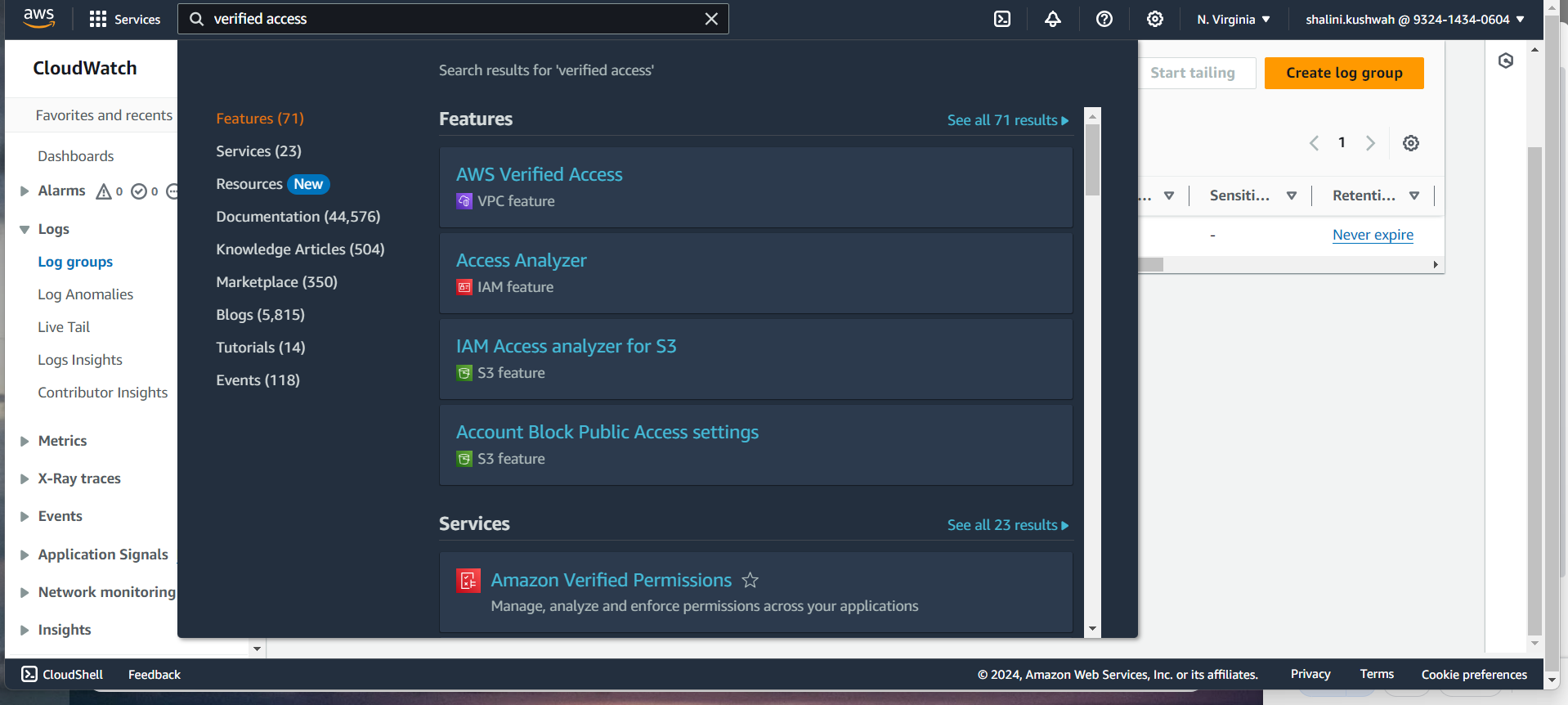Image resolution: width=1568 pixels, height=705 pixels.
Task: Expand the Application Signals section
Action: (x=25, y=555)
